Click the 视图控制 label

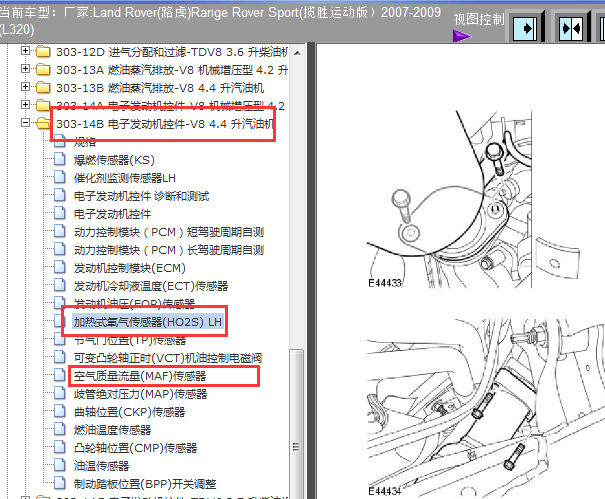(478, 19)
